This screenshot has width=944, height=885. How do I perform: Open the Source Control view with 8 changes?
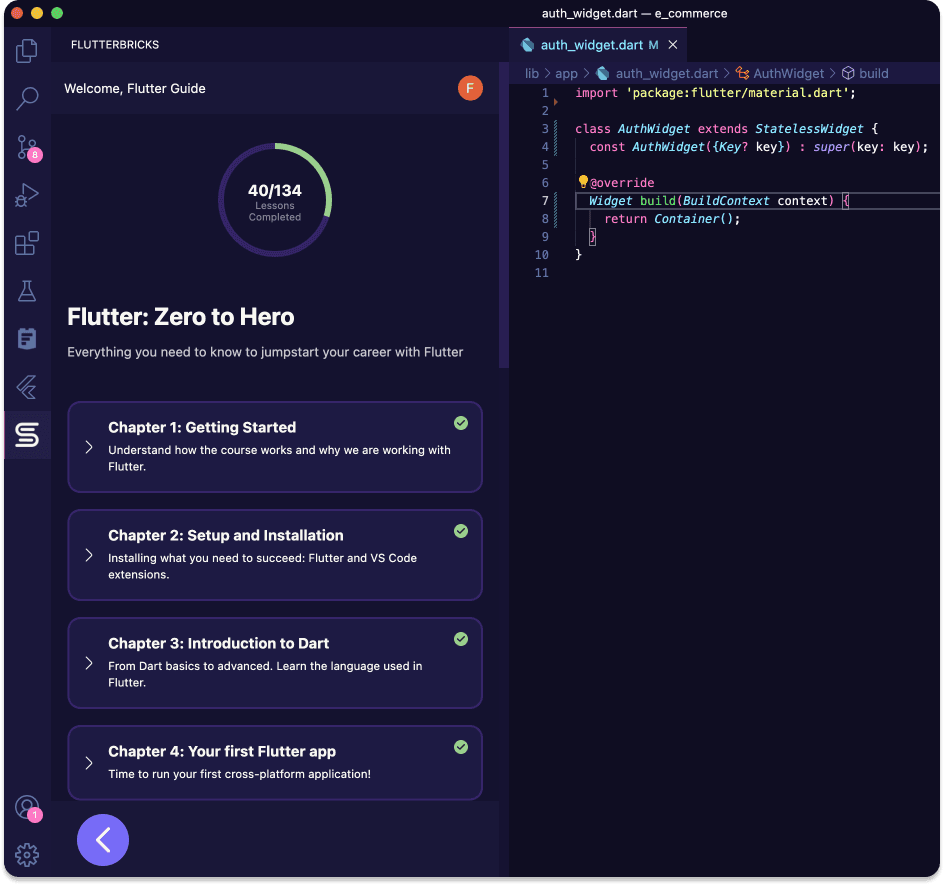tap(26, 146)
